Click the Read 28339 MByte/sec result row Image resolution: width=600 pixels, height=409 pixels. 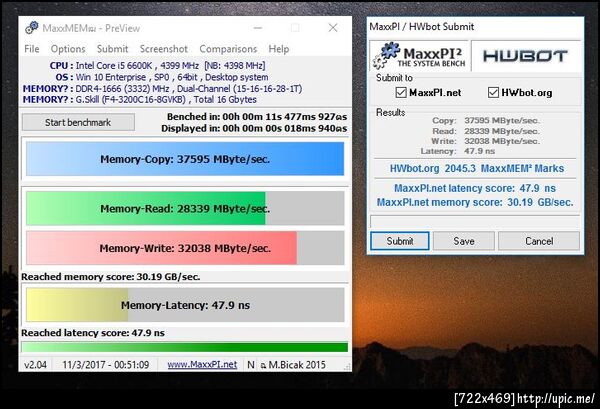(x=486, y=131)
